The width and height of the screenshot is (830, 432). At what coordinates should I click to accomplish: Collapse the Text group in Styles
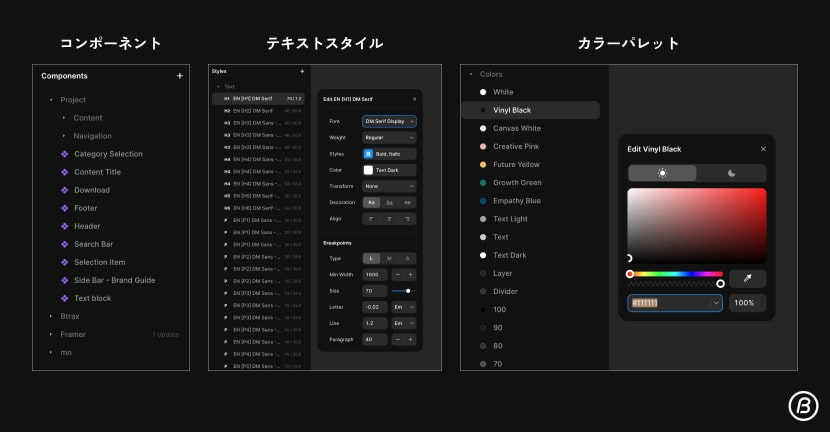(x=218, y=86)
